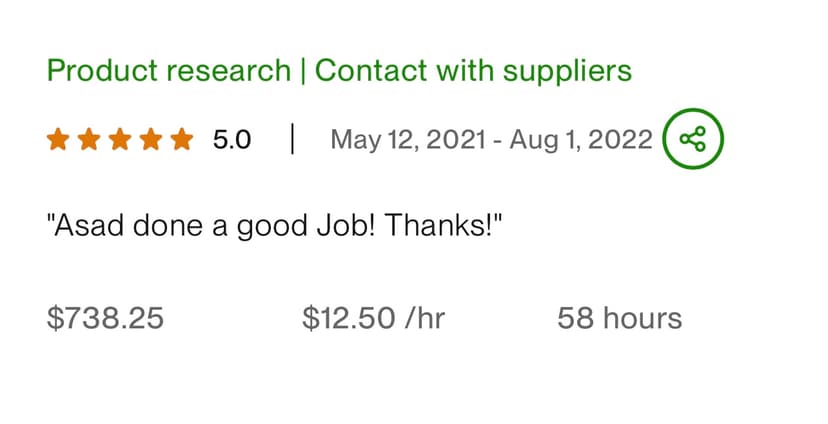Click "Contact with suppliers" in the title

(x=473, y=71)
